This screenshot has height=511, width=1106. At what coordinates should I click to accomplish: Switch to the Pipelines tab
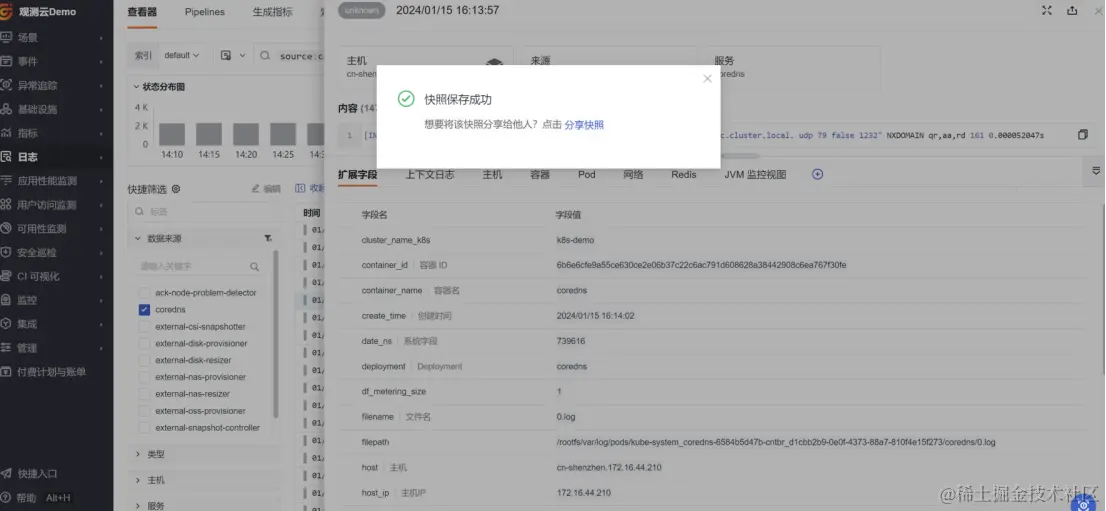coord(205,12)
